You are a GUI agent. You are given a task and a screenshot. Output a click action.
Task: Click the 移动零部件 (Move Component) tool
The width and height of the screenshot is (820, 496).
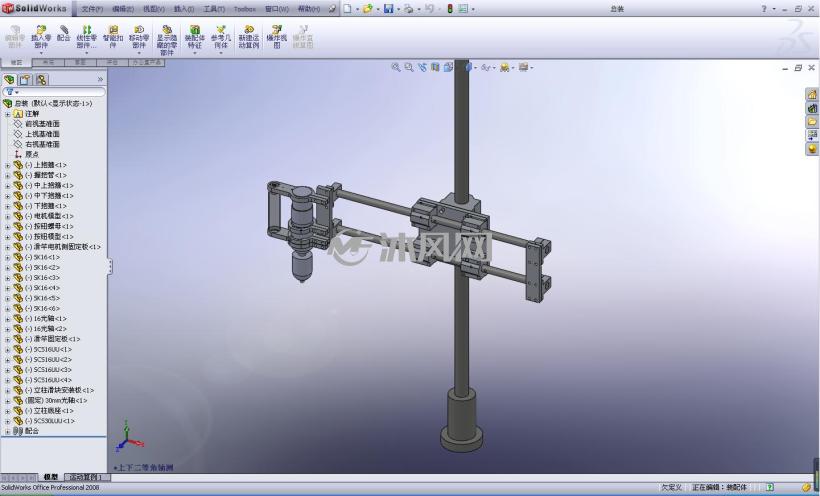[139, 37]
